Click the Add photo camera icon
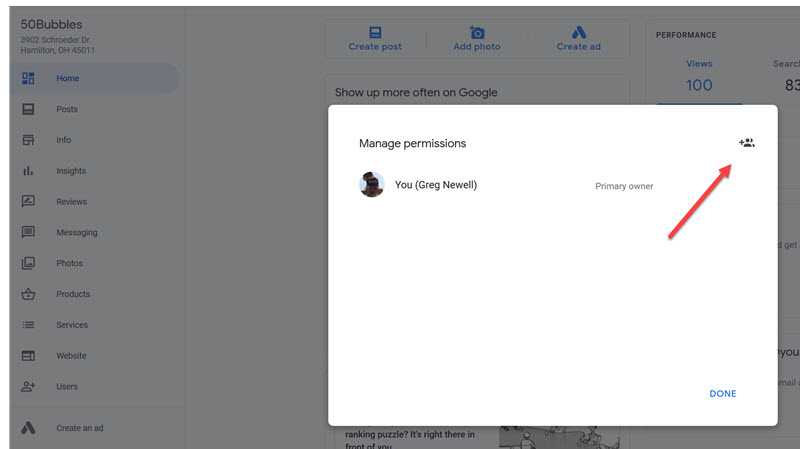 click(477, 33)
